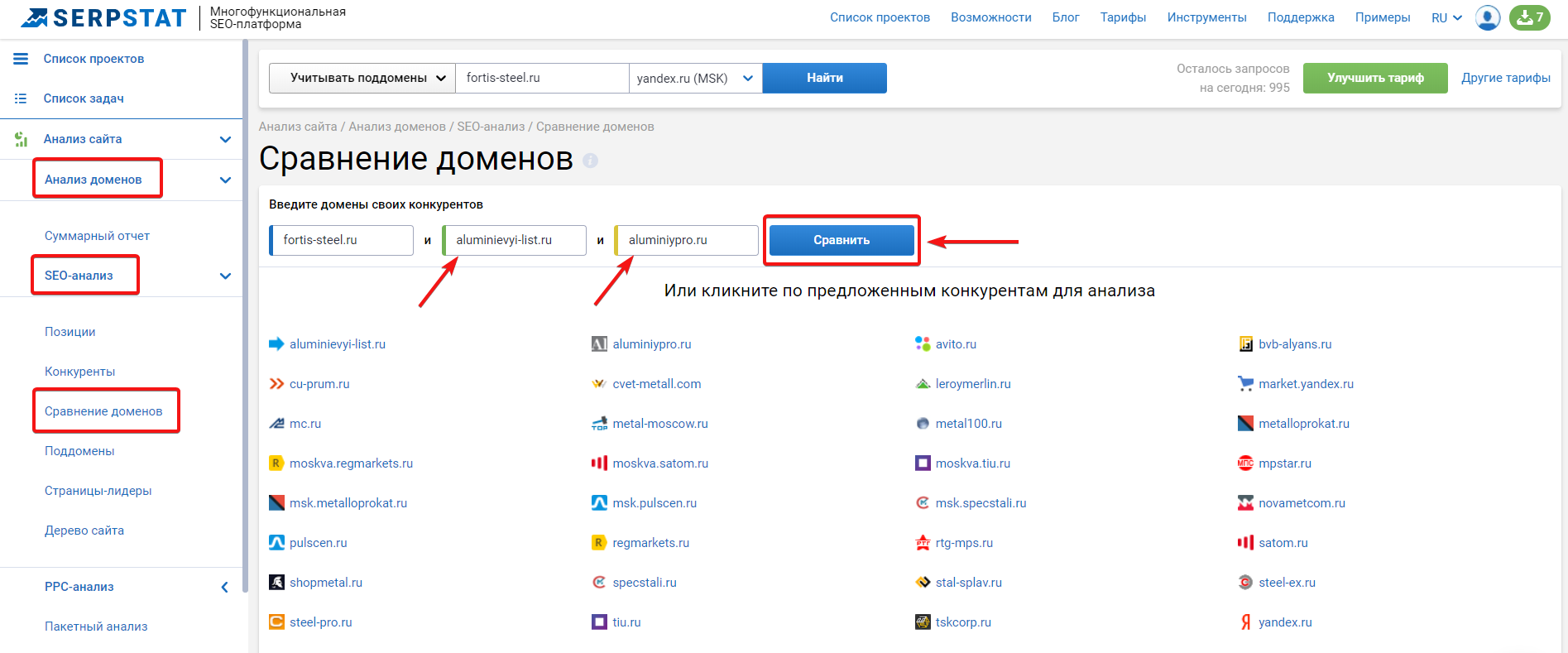Screen dimensions: 1568x653
Task: Click the first competitor field fortis-steel.ru
Action: point(341,240)
